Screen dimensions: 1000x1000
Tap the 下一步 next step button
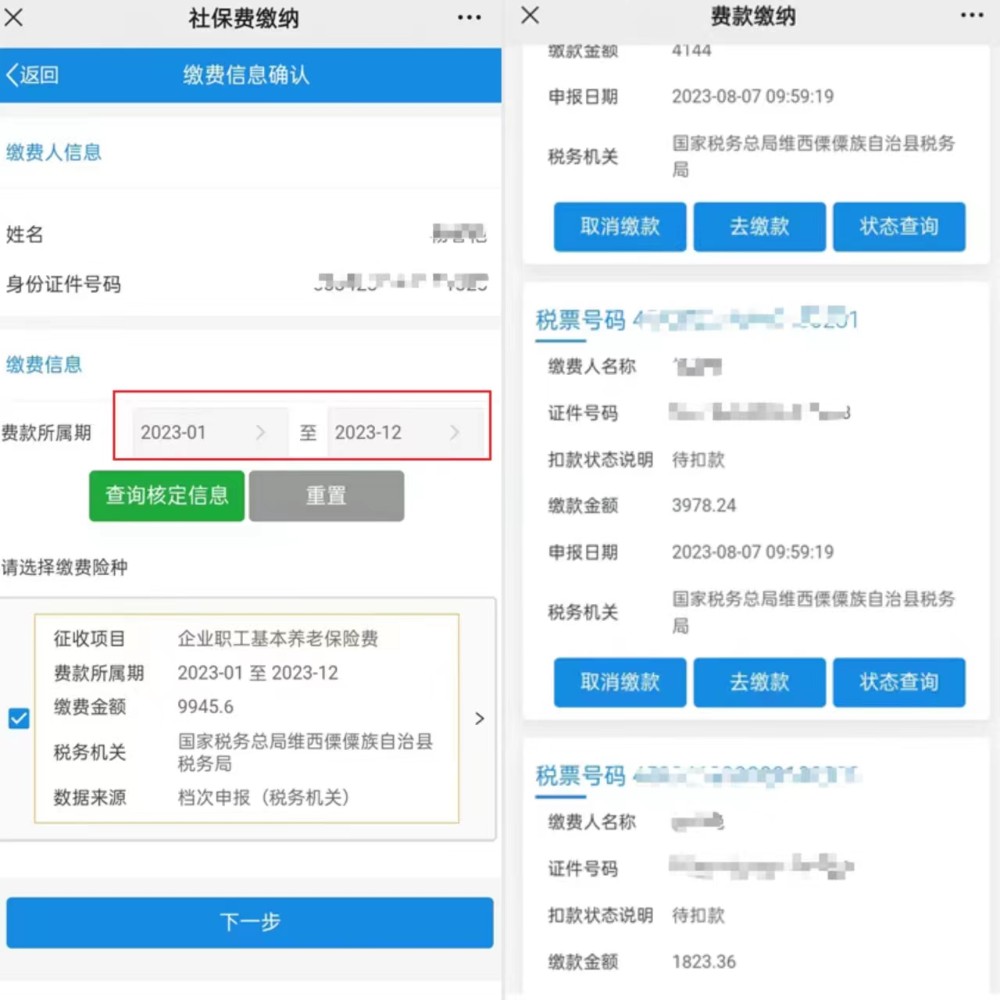pos(250,922)
